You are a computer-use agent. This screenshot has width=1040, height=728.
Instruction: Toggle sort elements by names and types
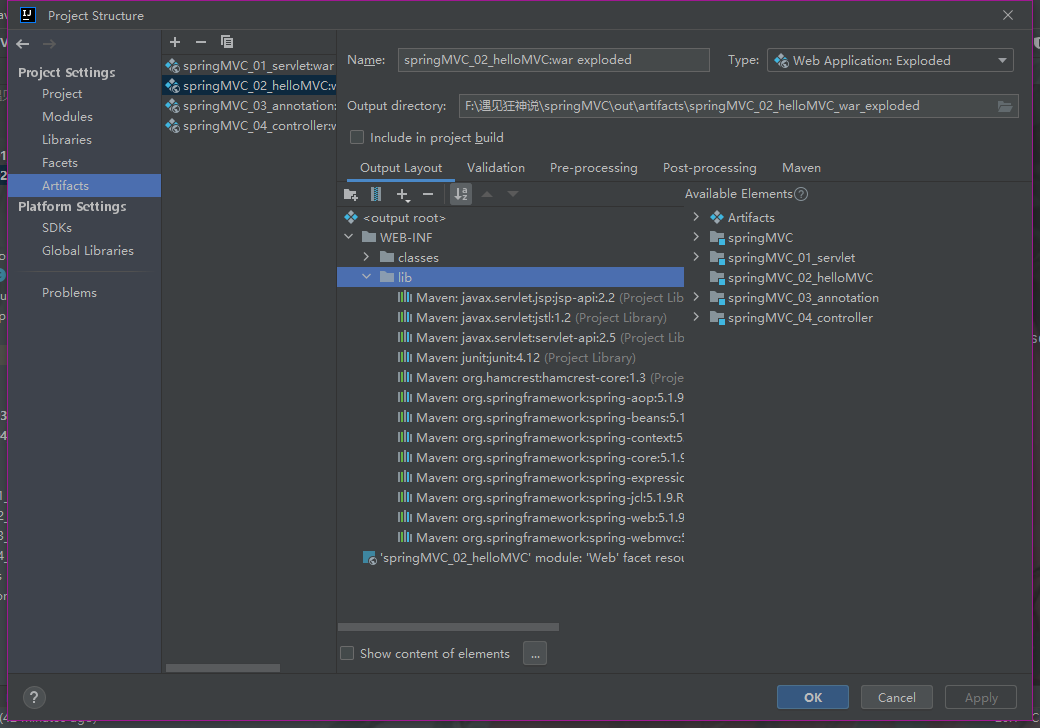click(x=461, y=194)
